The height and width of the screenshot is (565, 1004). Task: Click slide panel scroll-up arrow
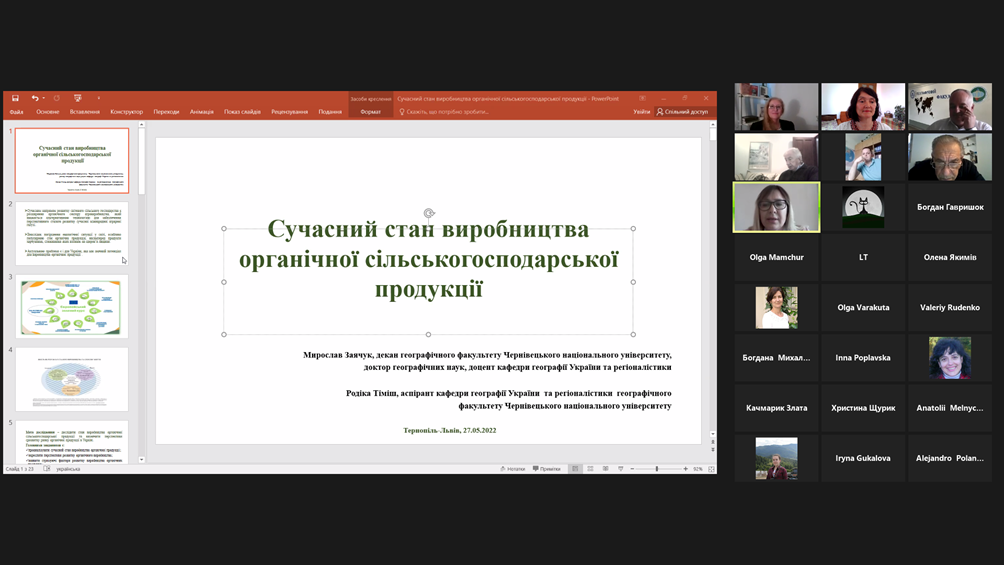[142, 125]
